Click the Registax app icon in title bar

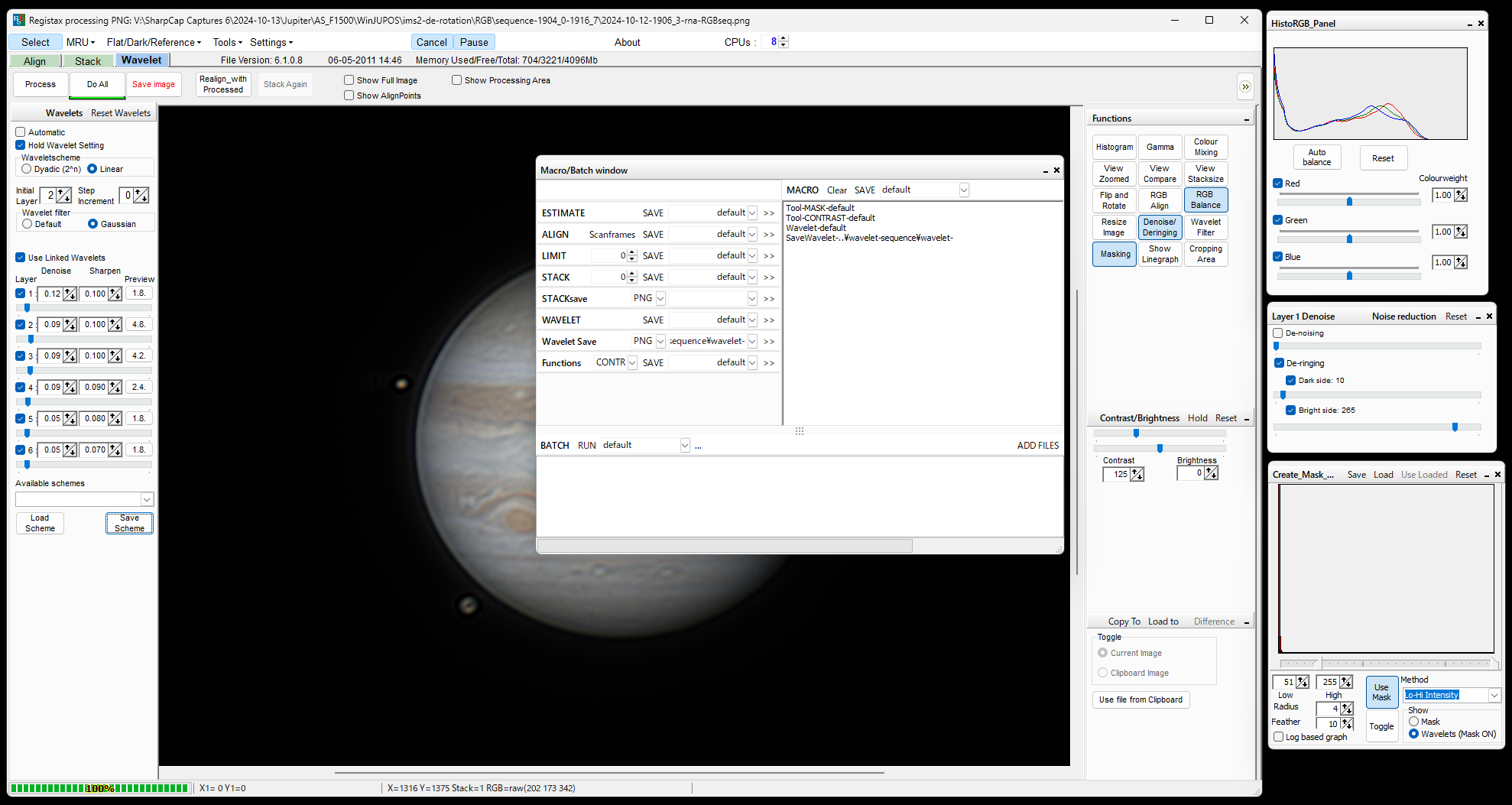coord(18,20)
